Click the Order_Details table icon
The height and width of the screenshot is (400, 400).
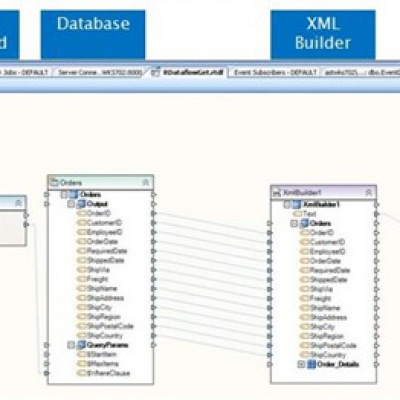click(x=311, y=364)
